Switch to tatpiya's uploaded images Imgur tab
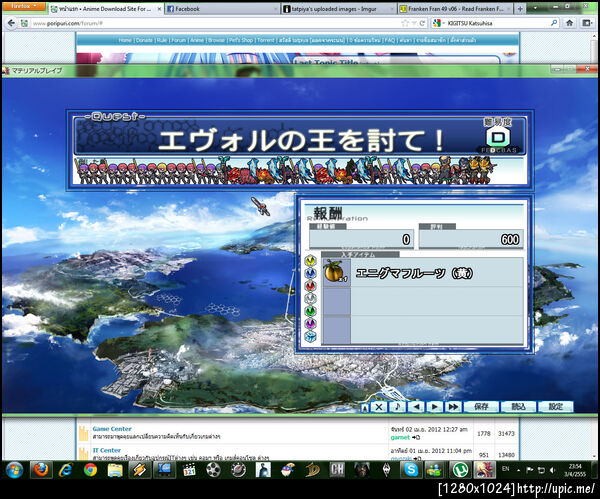 point(339,9)
